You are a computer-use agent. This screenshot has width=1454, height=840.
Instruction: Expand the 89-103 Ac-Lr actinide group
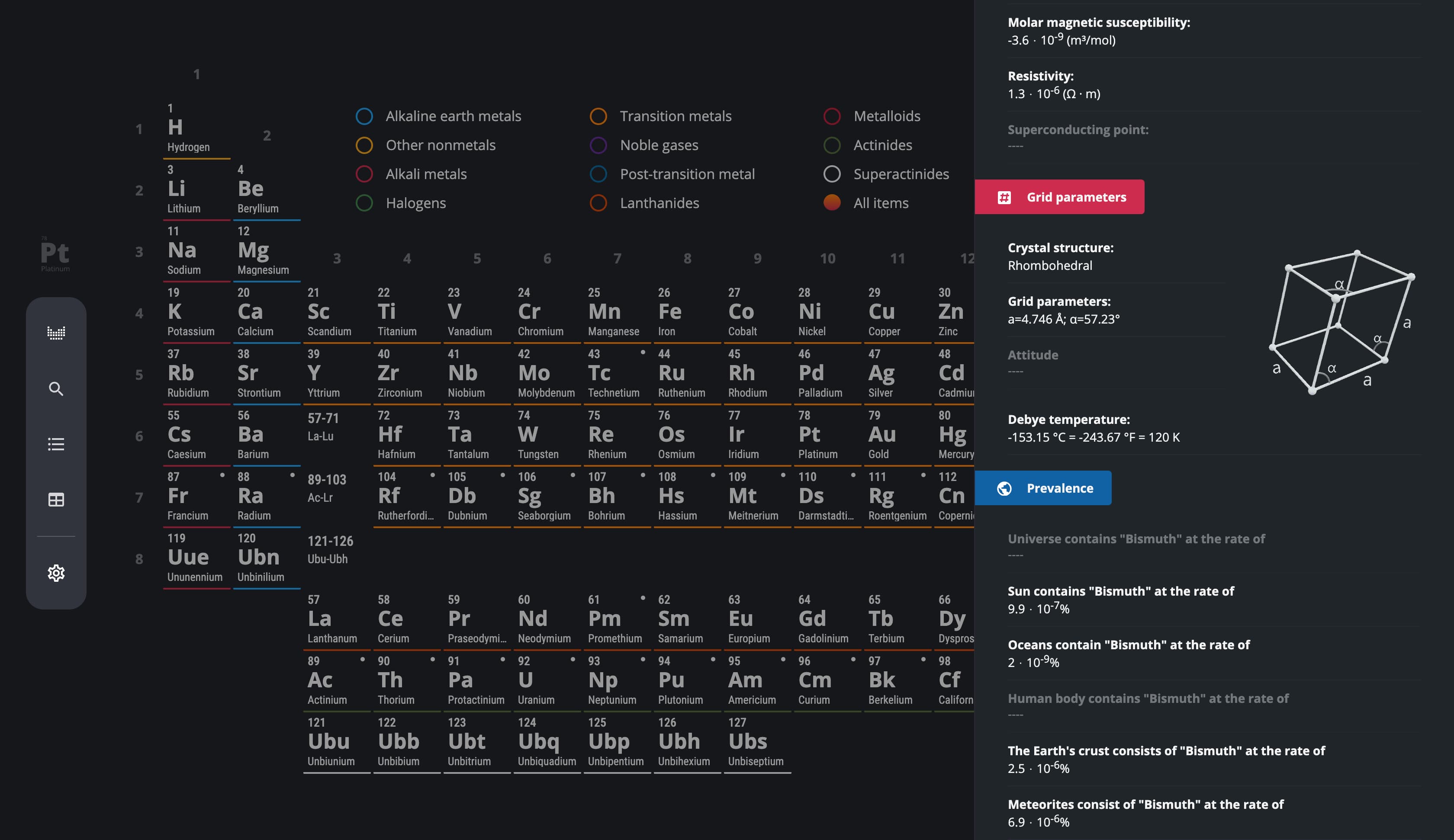pos(327,488)
